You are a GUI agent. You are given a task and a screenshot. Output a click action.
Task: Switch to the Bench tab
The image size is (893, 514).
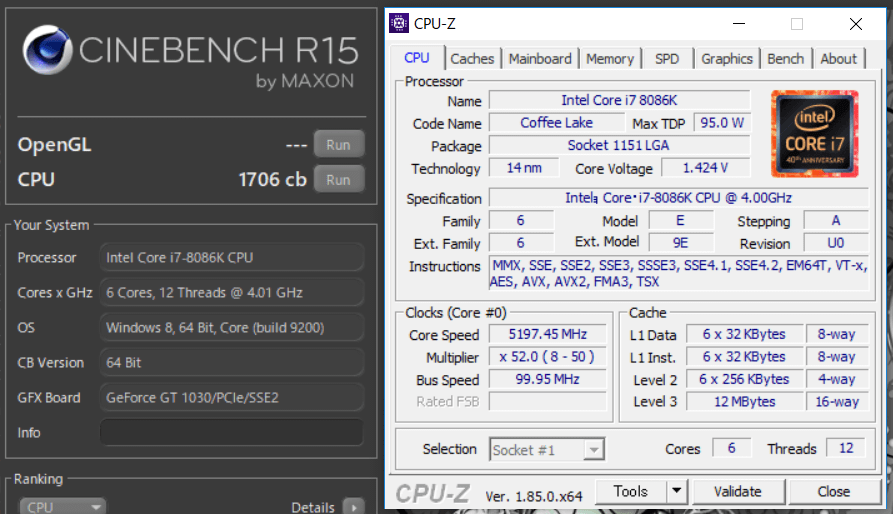pos(785,59)
